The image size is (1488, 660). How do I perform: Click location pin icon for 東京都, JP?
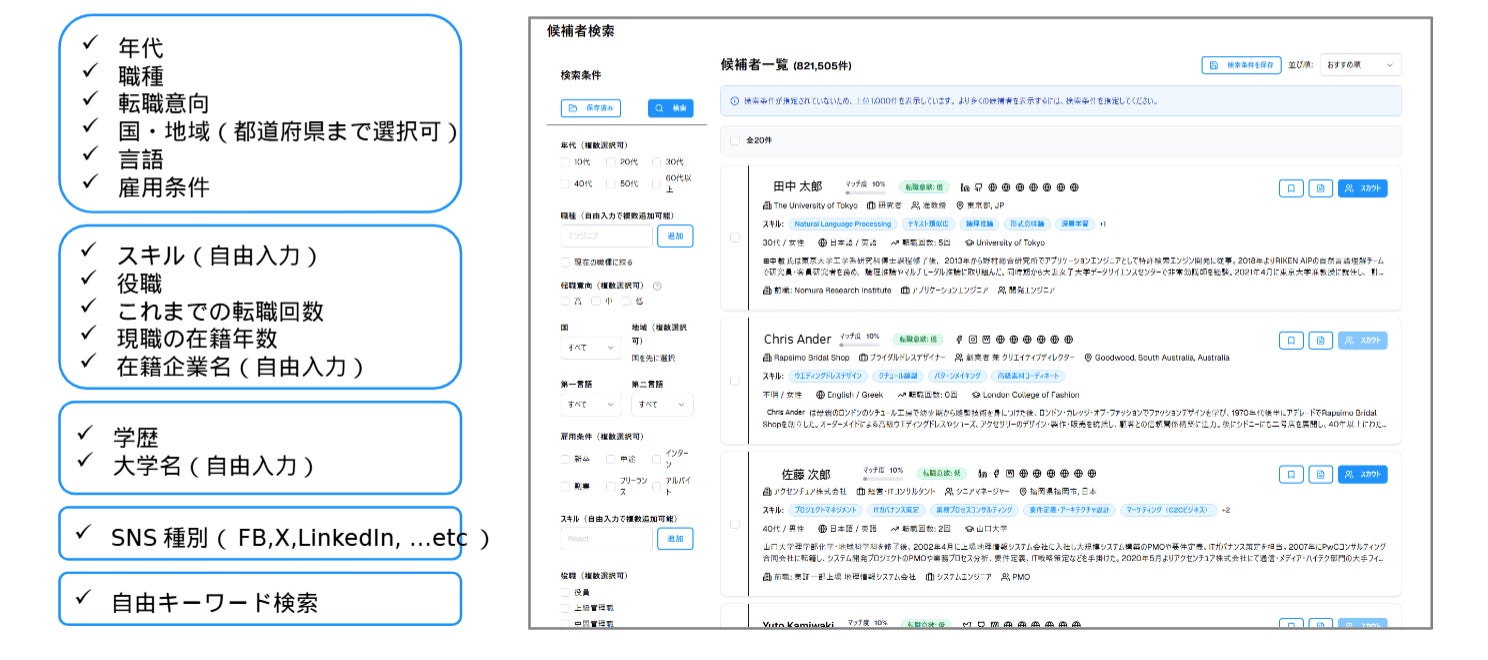[x=960, y=205]
